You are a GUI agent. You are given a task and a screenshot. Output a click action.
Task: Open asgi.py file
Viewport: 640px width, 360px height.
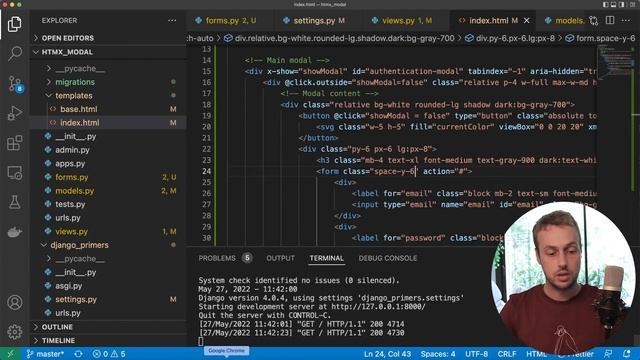[x=109, y=286]
